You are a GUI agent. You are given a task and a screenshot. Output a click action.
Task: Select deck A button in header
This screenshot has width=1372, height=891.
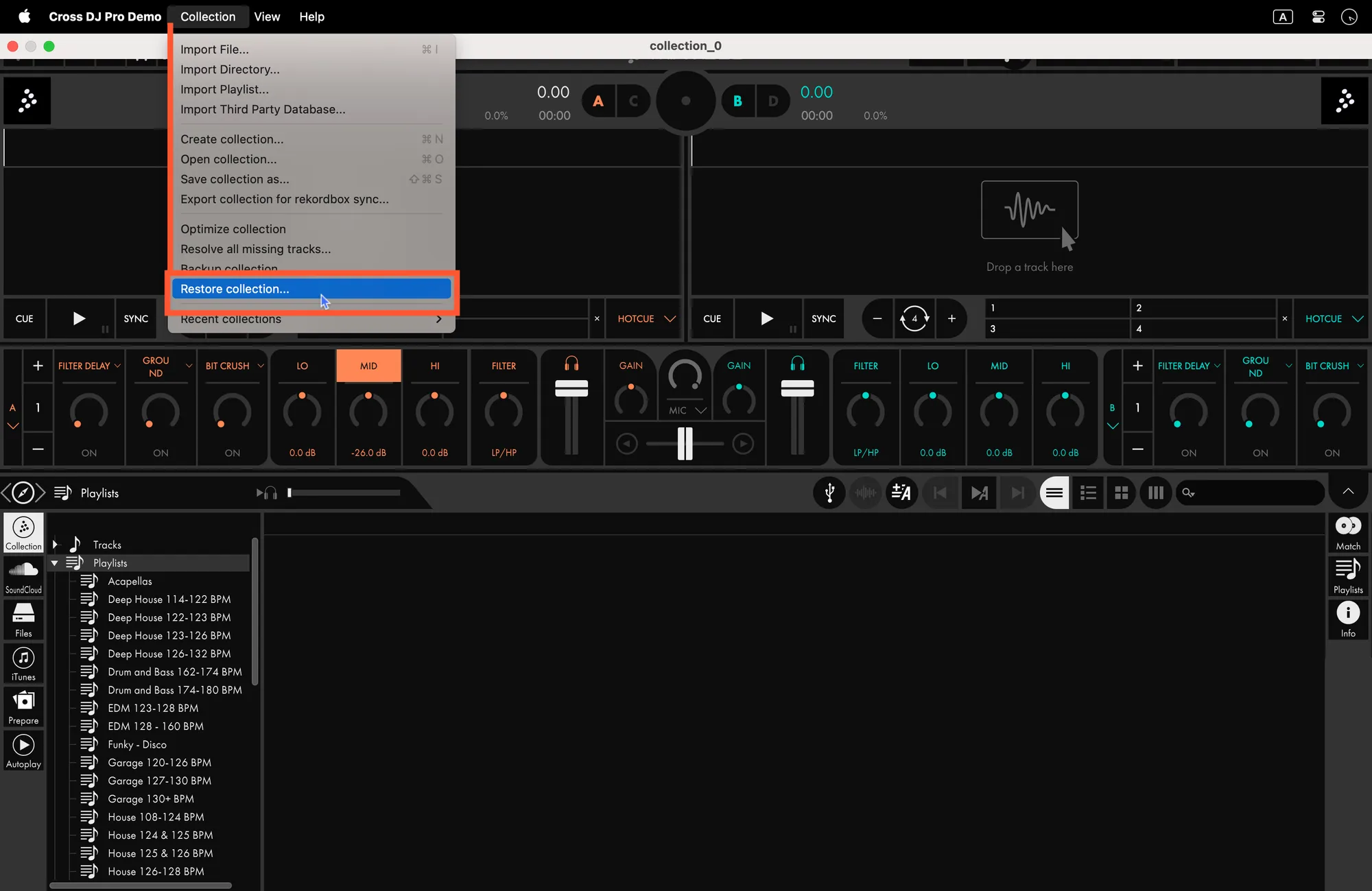[x=598, y=102]
